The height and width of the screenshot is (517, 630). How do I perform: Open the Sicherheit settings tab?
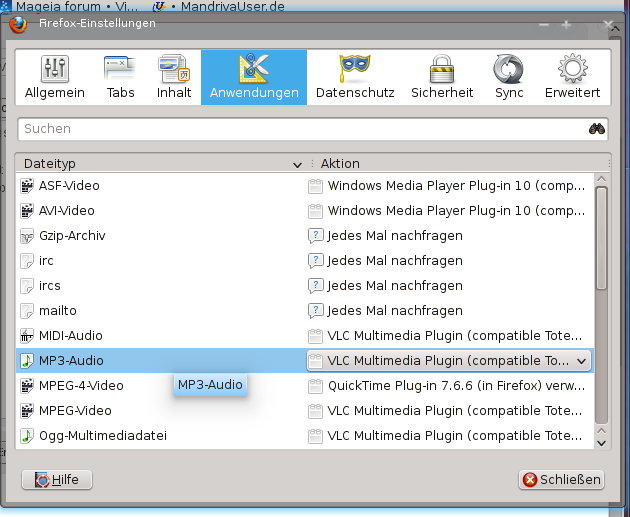tap(442, 77)
